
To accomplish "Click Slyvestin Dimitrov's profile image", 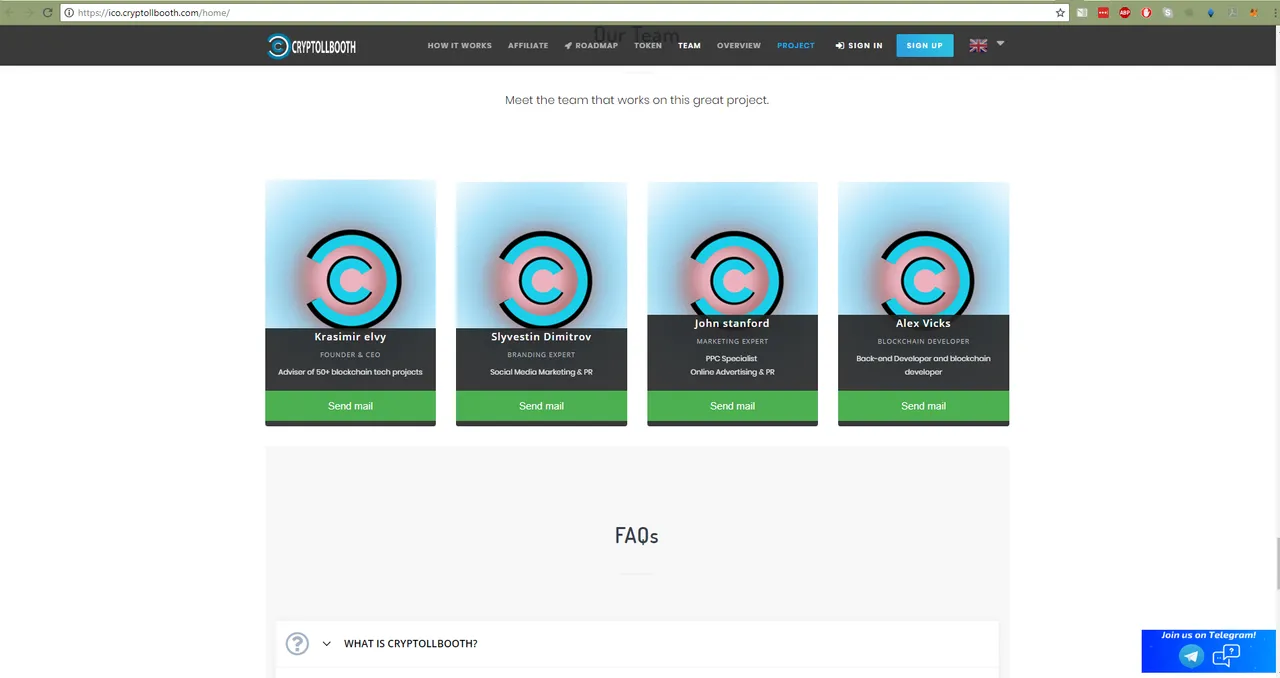I will (541, 255).
